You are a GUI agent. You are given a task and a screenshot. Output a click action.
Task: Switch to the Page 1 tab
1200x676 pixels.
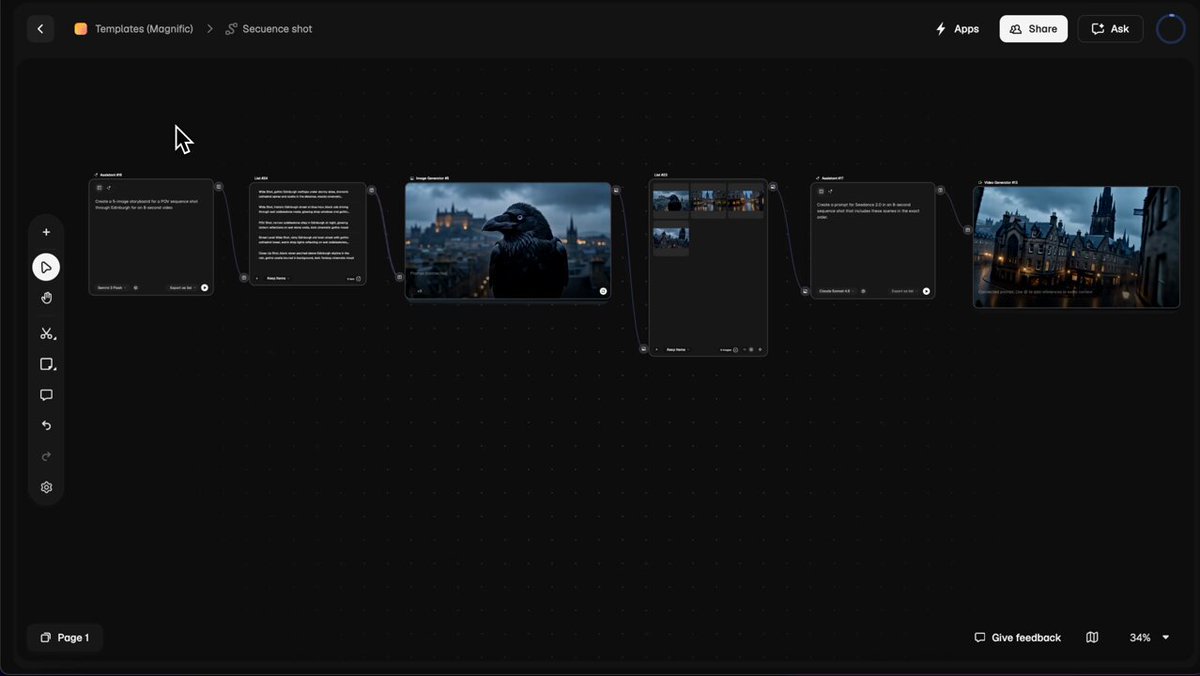click(65, 637)
